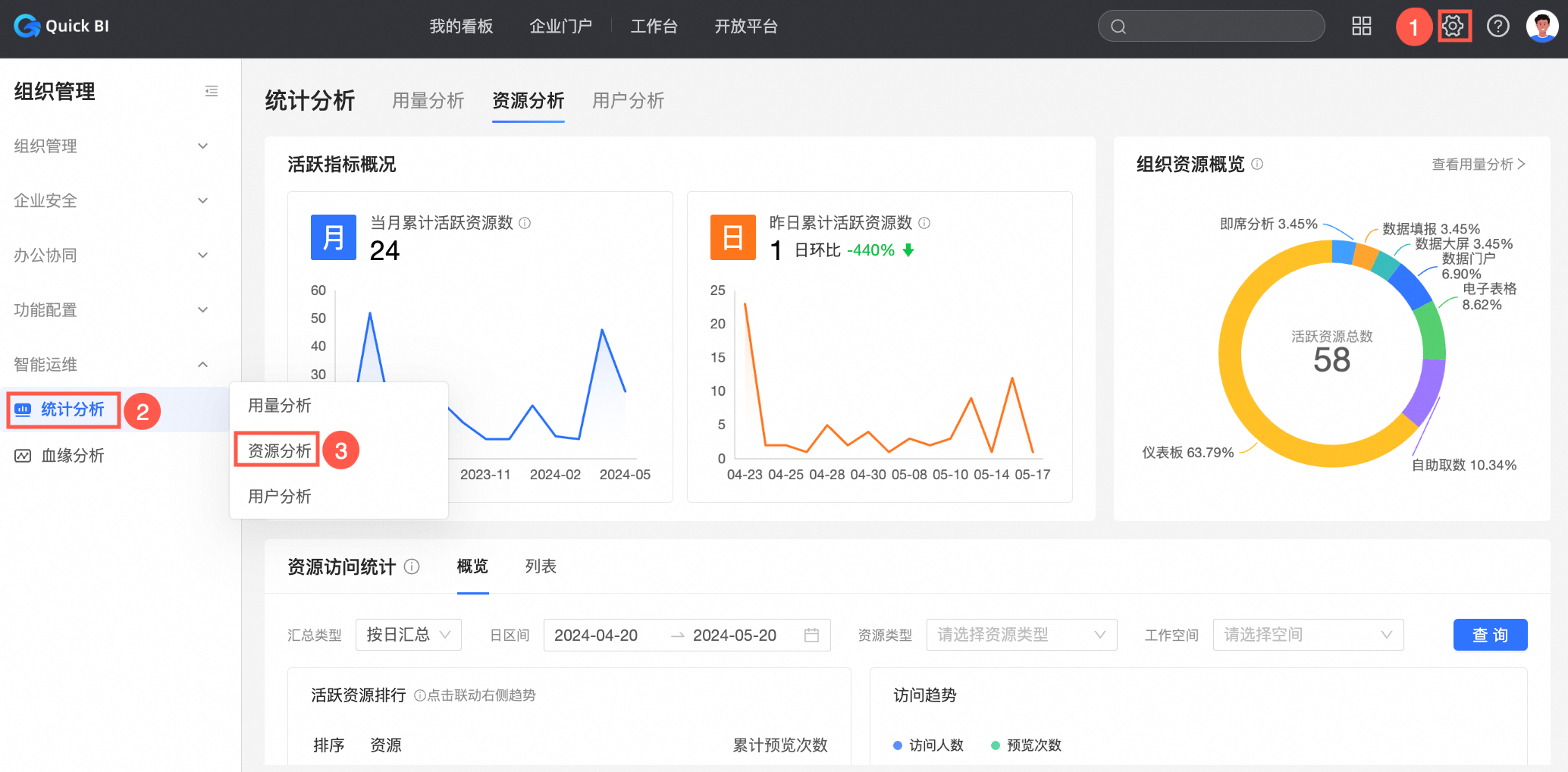Click the 统计分析 bar chart icon in the sidebar

coord(23,410)
